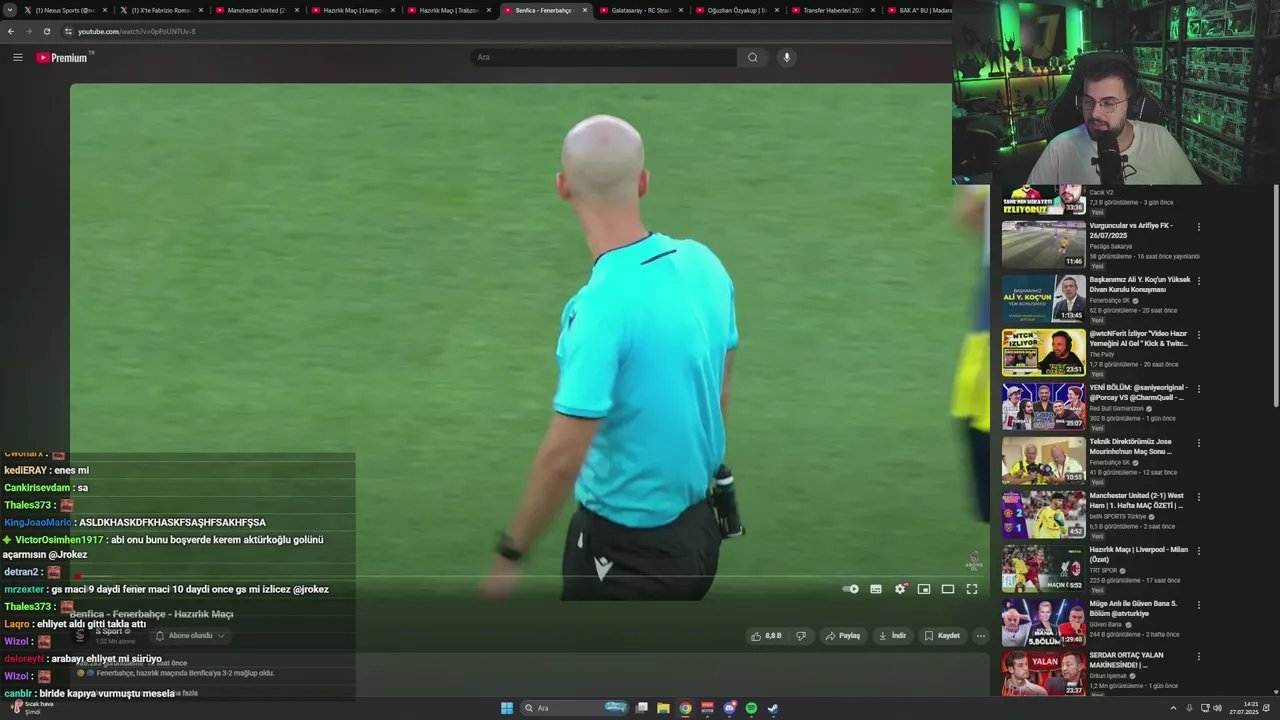Screen dimensions: 1280x720
Task: Open Google Chrome from the taskbar
Action: (x=685, y=708)
